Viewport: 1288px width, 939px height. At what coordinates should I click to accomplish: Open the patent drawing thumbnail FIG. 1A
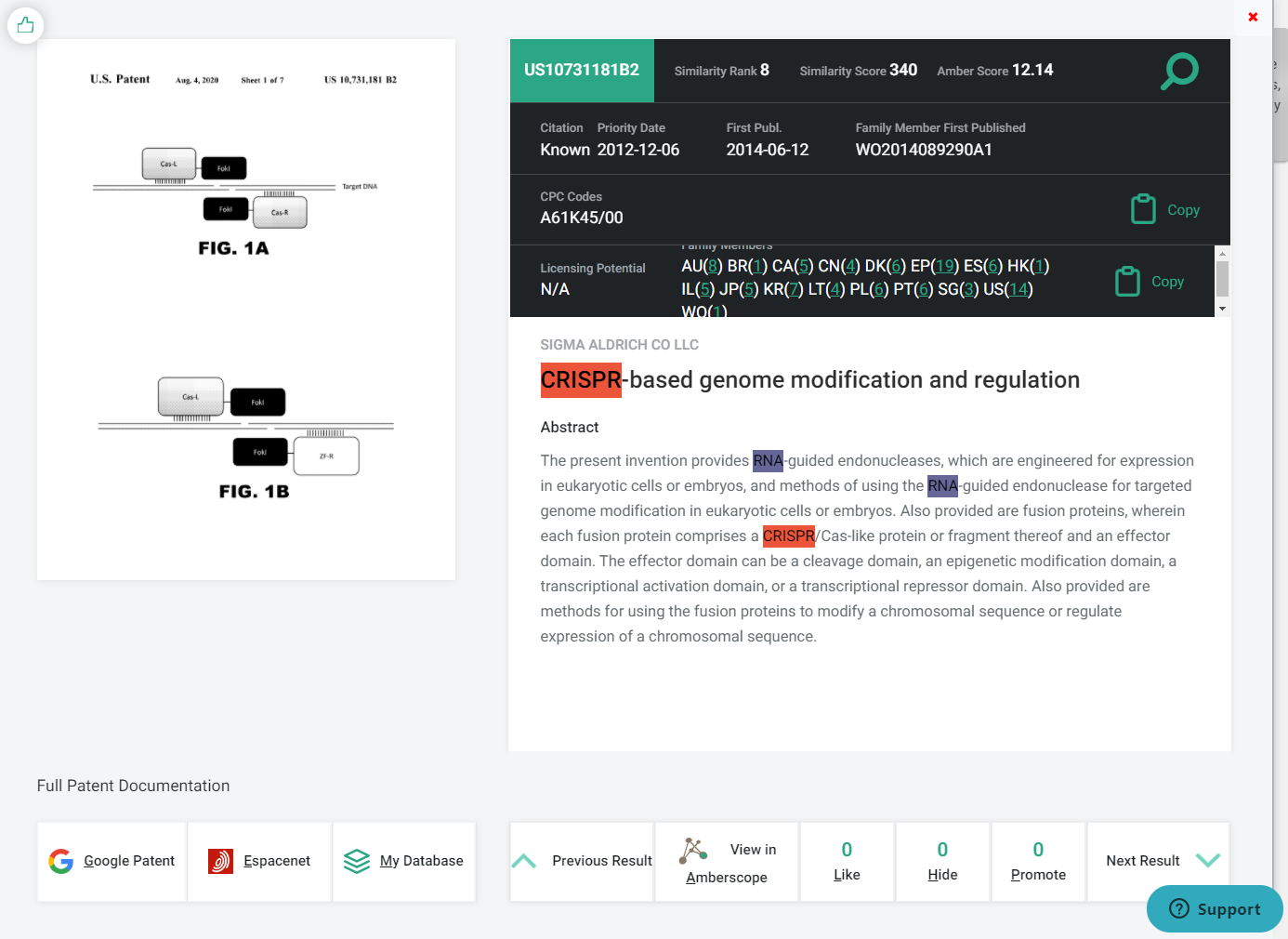(x=246, y=310)
